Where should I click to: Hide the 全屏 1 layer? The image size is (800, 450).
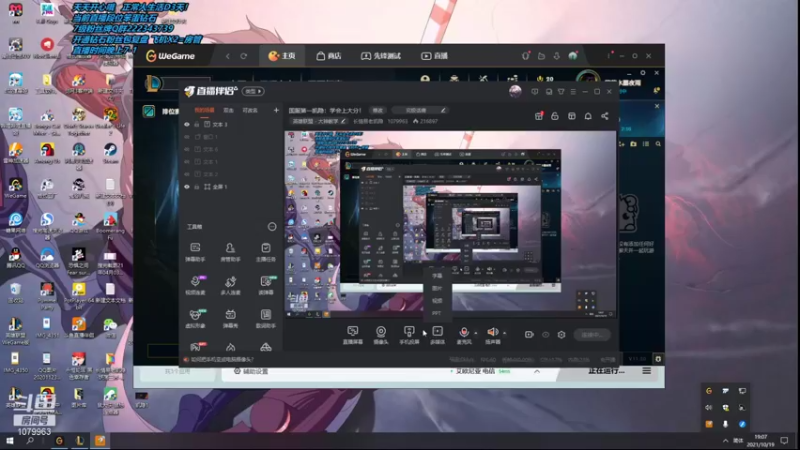pyautogui.click(x=187, y=187)
